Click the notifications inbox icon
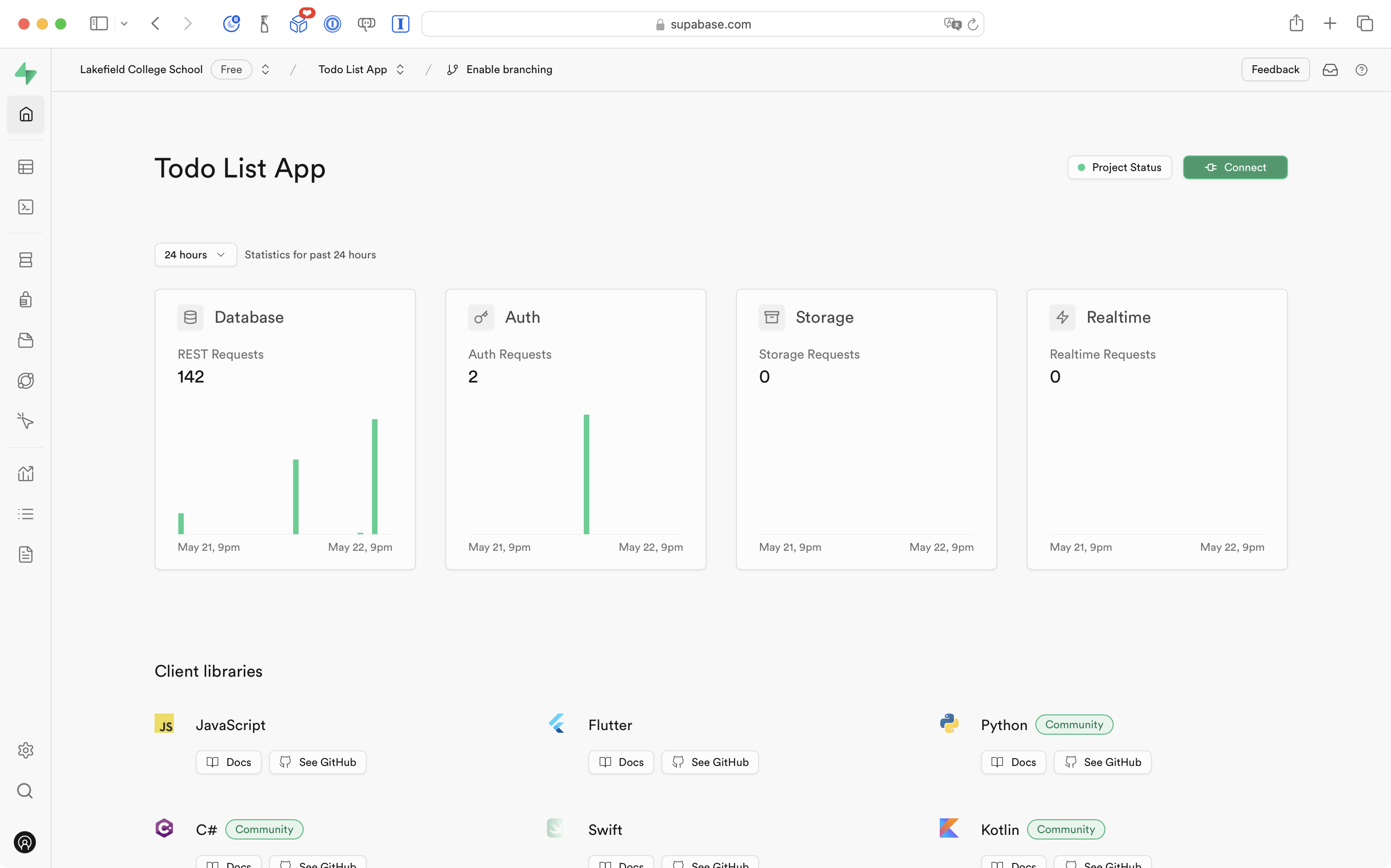The height and width of the screenshot is (868, 1391). click(1330, 70)
